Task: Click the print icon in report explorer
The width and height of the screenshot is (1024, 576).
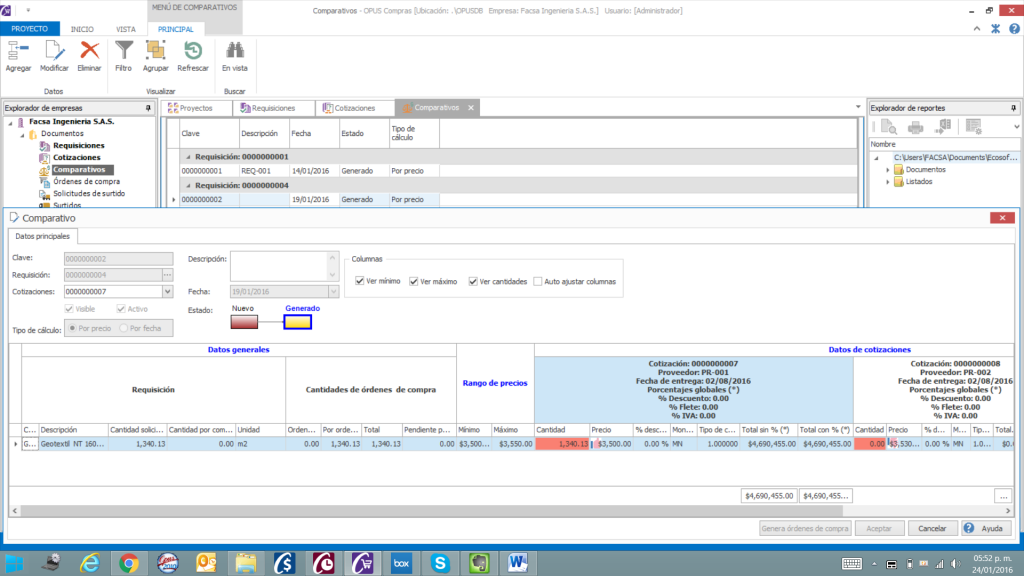Action: 915,127
